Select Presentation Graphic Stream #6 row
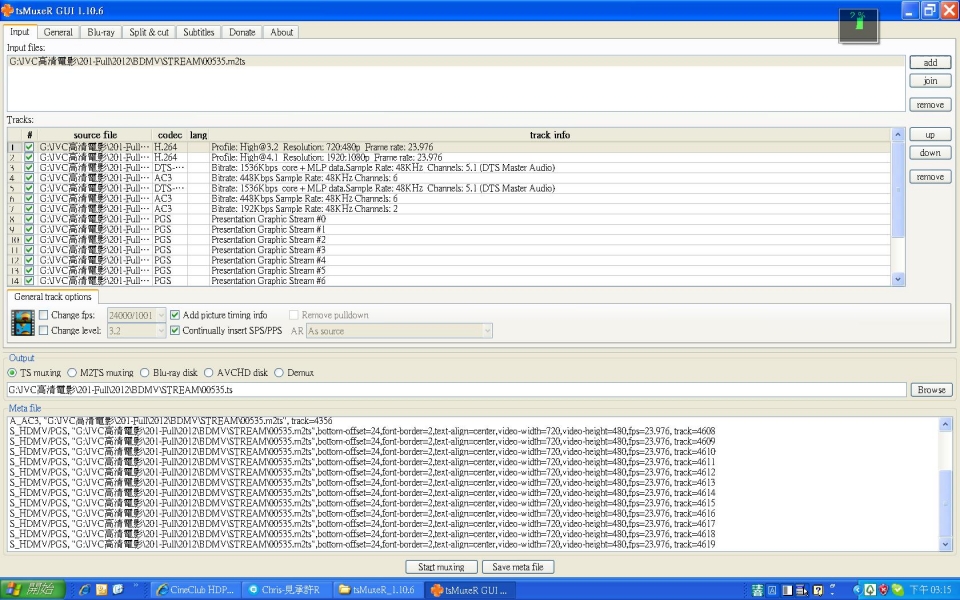 (x=449, y=281)
